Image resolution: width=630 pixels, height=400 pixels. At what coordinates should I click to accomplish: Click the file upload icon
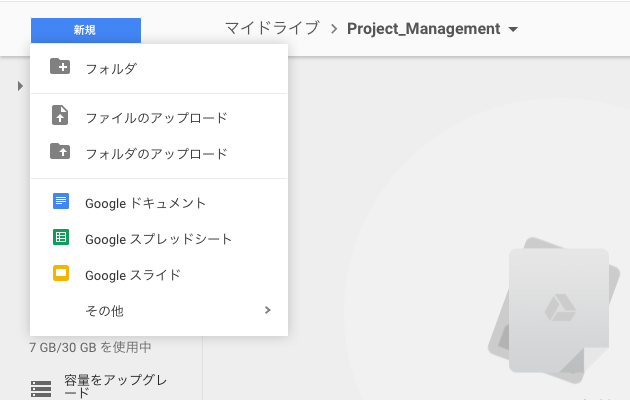tap(60, 115)
